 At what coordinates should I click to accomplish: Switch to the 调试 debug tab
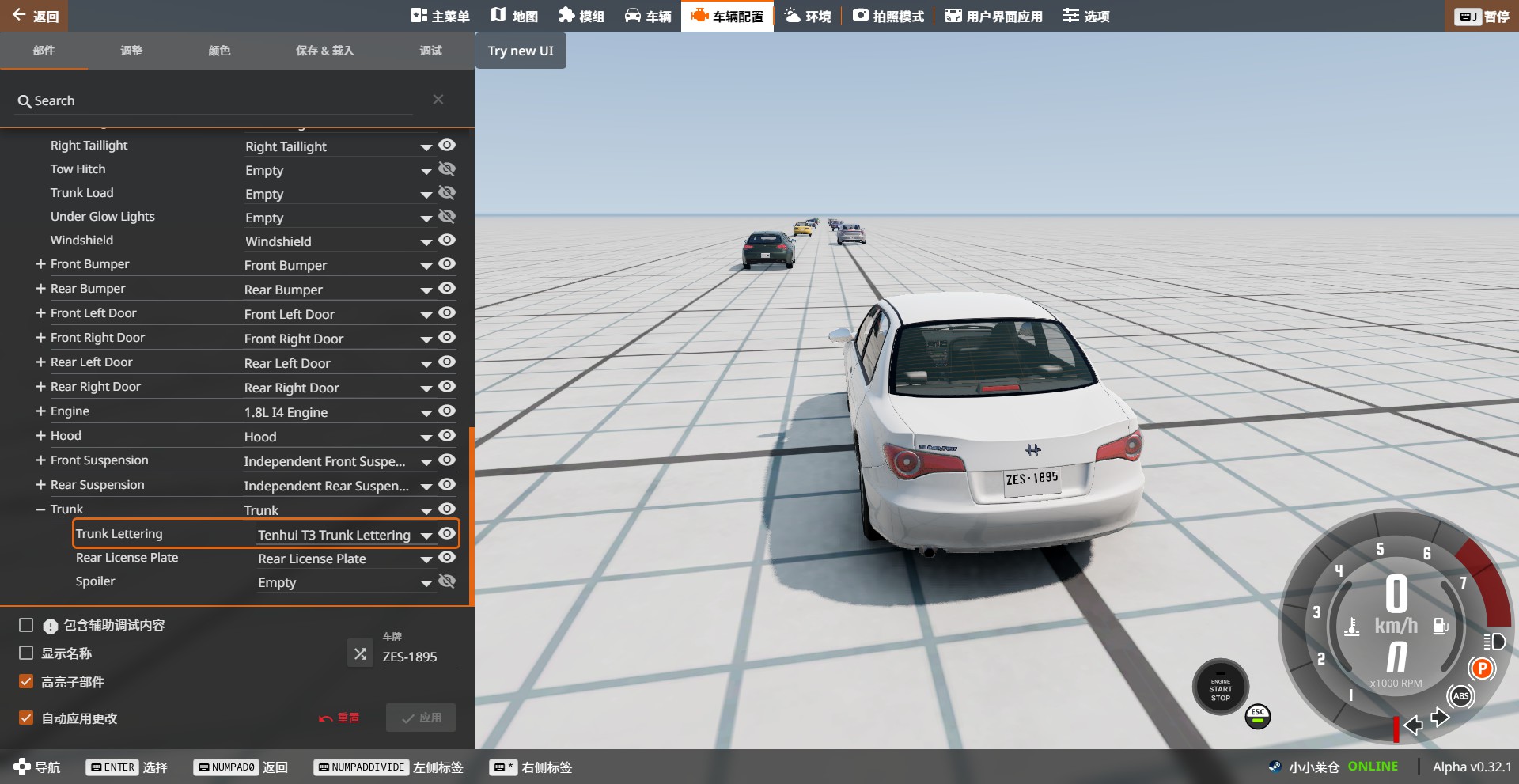click(x=430, y=51)
